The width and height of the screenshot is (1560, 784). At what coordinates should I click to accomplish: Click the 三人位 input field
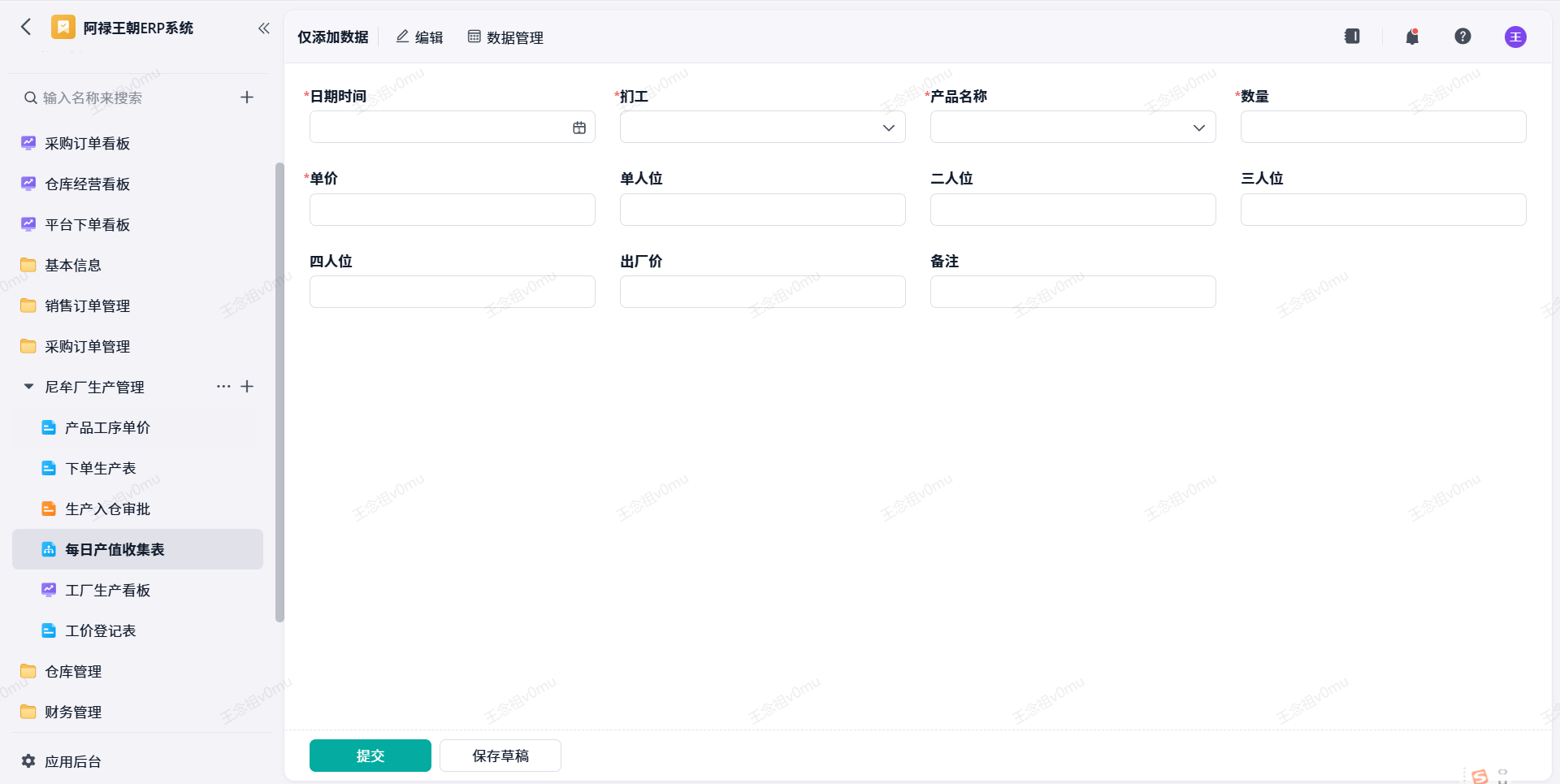click(1384, 210)
